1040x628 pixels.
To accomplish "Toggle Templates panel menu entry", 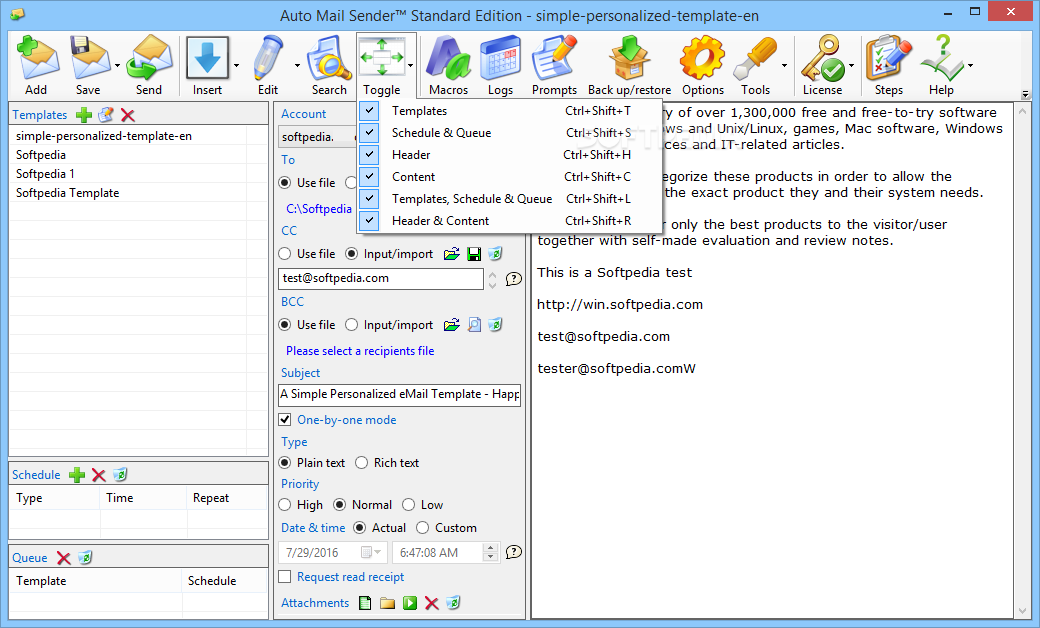I will coord(509,111).
